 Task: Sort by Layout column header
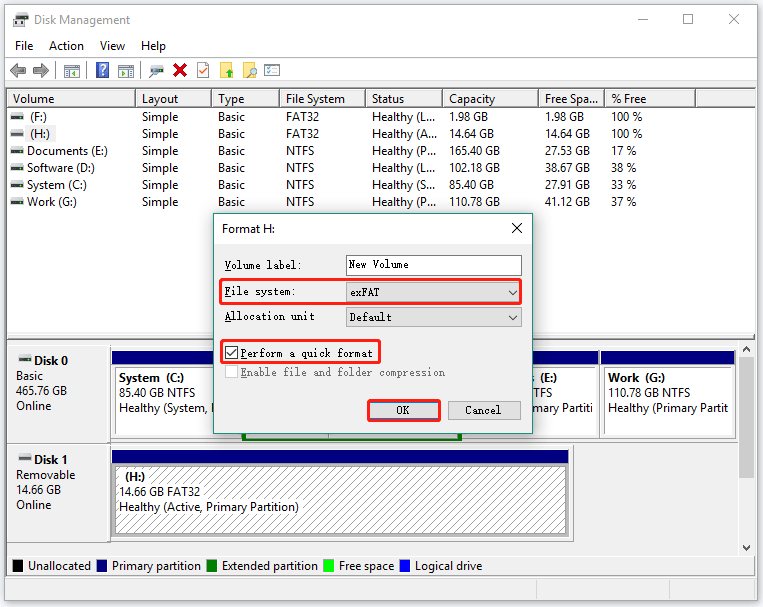click(173, 99)
